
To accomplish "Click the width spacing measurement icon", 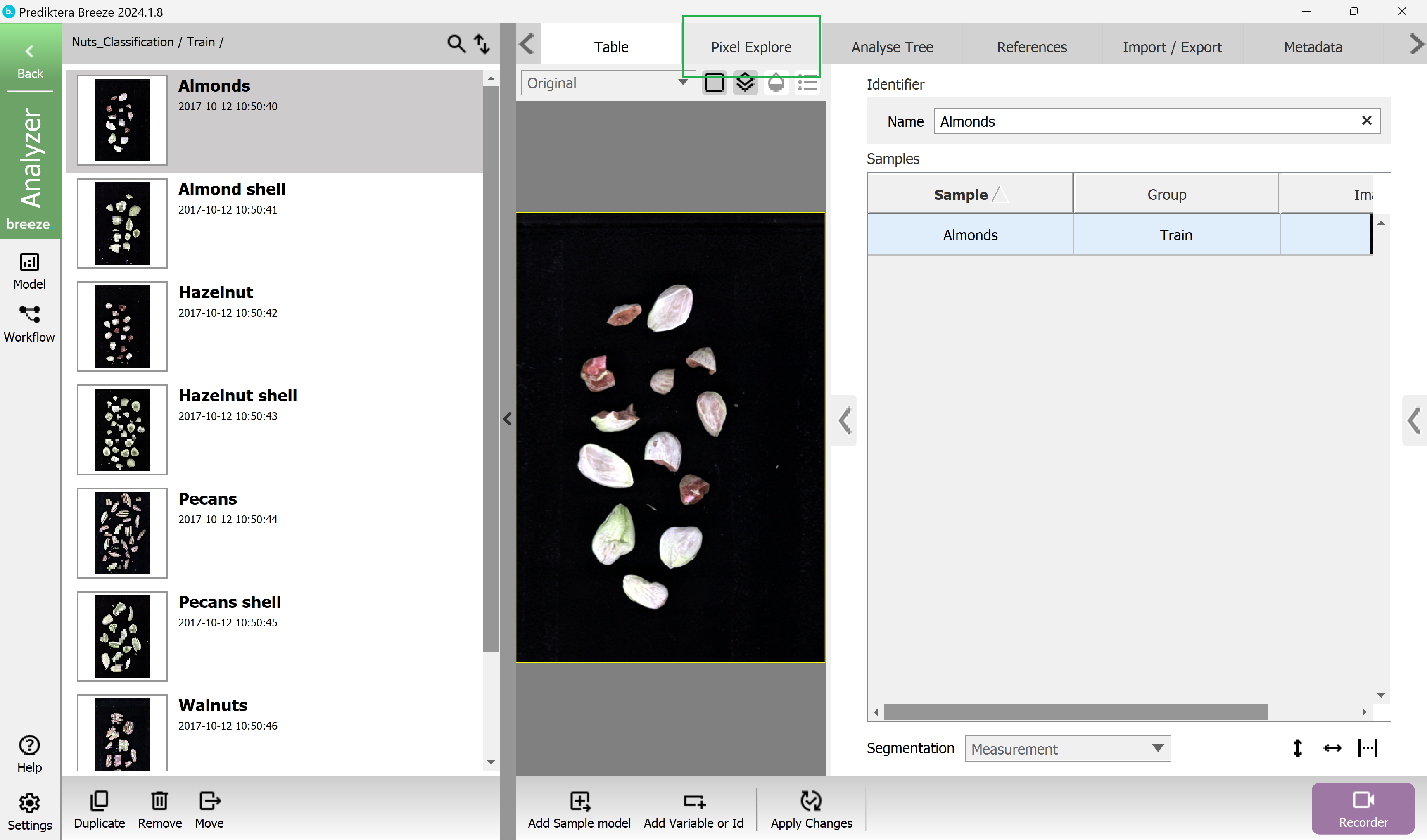I will coord(1368,748).
